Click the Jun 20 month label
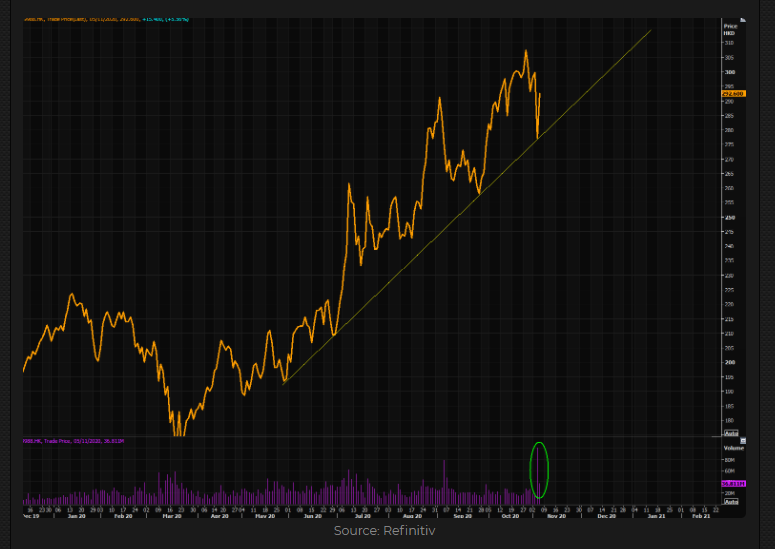This screenshot has height=549, width=775. coord(312,516)
